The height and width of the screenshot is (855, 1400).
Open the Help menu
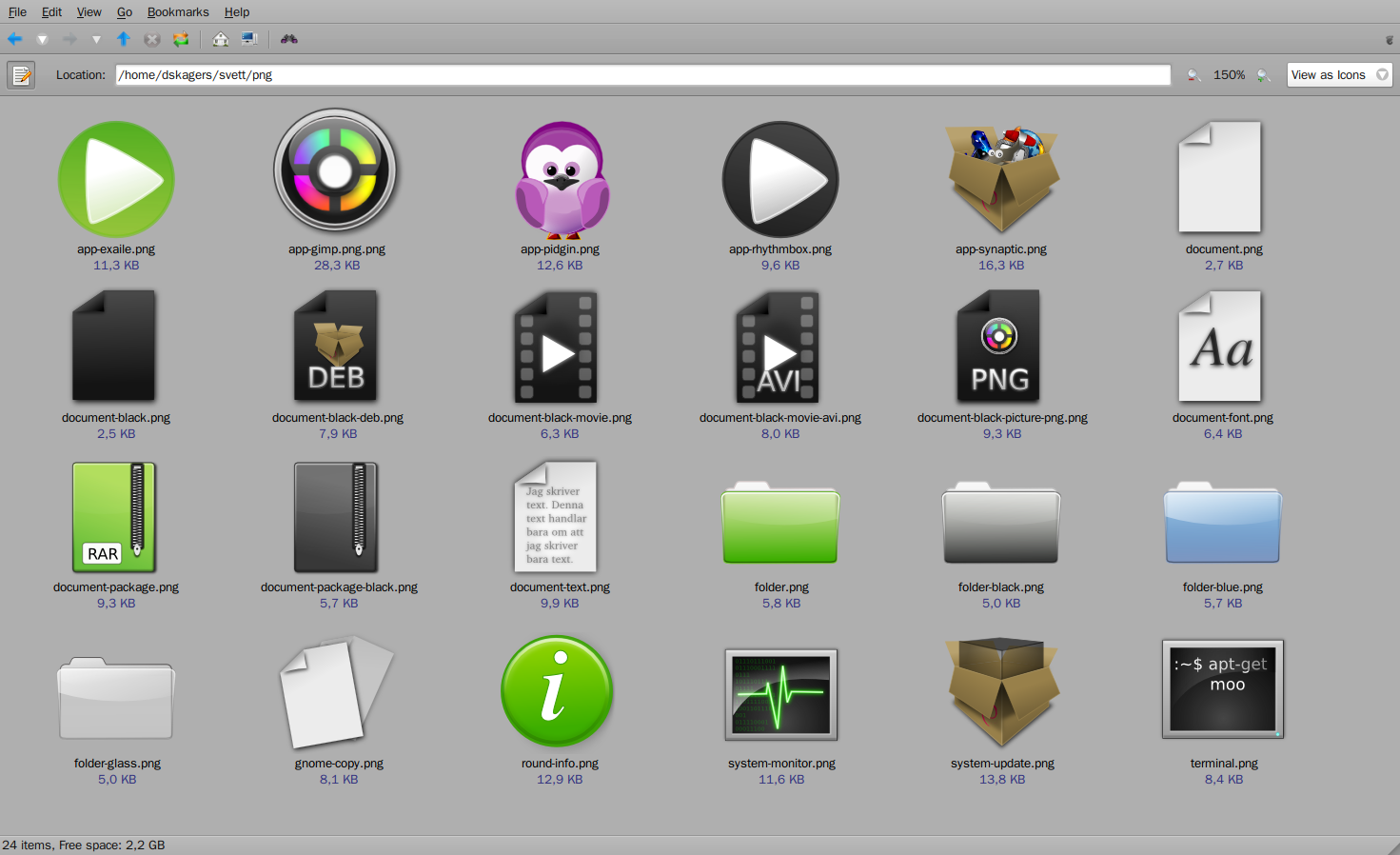coord(237,12)
